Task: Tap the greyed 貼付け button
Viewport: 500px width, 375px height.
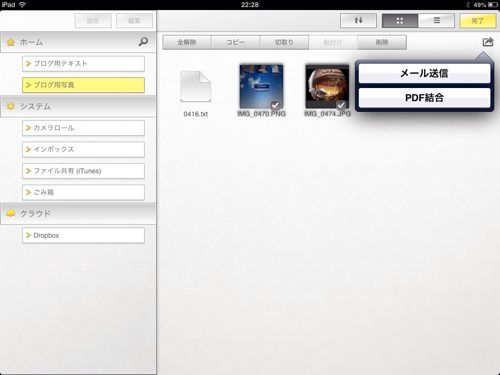Action: [333, 42]
